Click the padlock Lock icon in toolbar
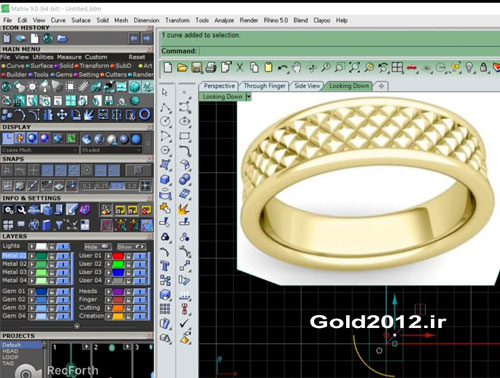 (x=483, y=68)
